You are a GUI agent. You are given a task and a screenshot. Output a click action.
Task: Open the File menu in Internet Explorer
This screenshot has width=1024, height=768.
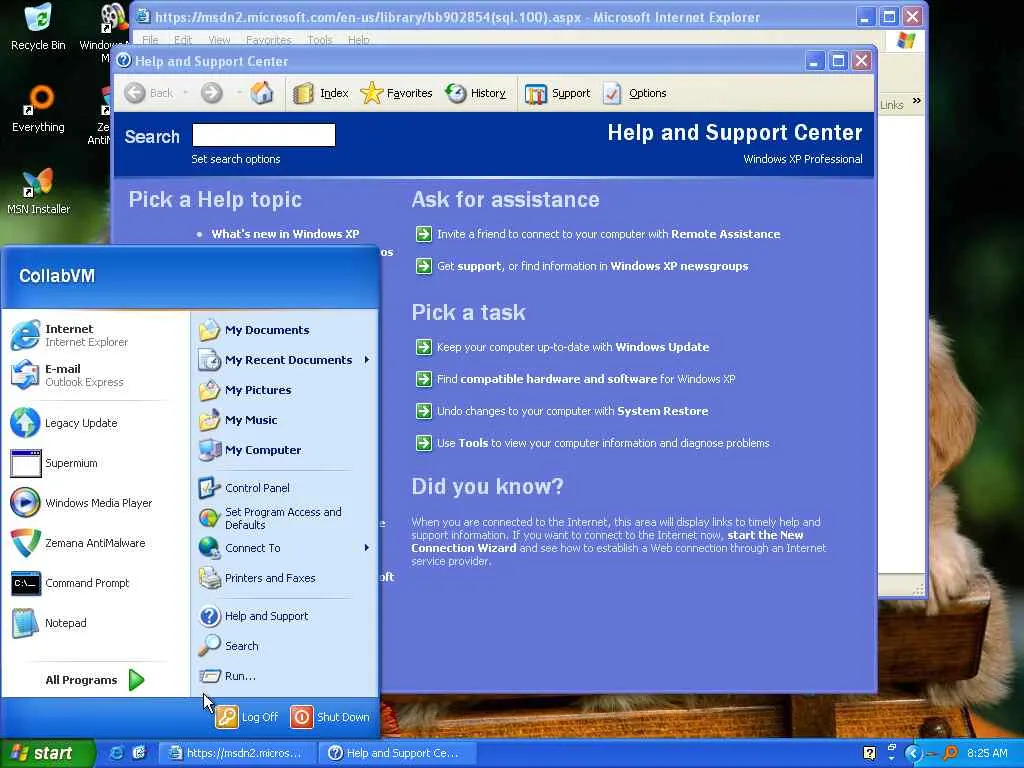point(150,40)
